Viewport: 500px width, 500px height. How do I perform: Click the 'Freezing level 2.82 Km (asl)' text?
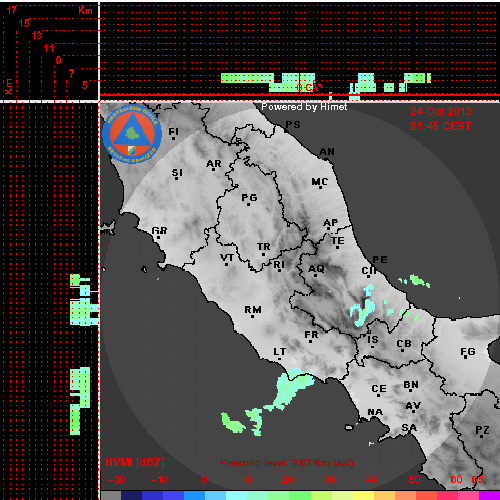click(287, 463)
